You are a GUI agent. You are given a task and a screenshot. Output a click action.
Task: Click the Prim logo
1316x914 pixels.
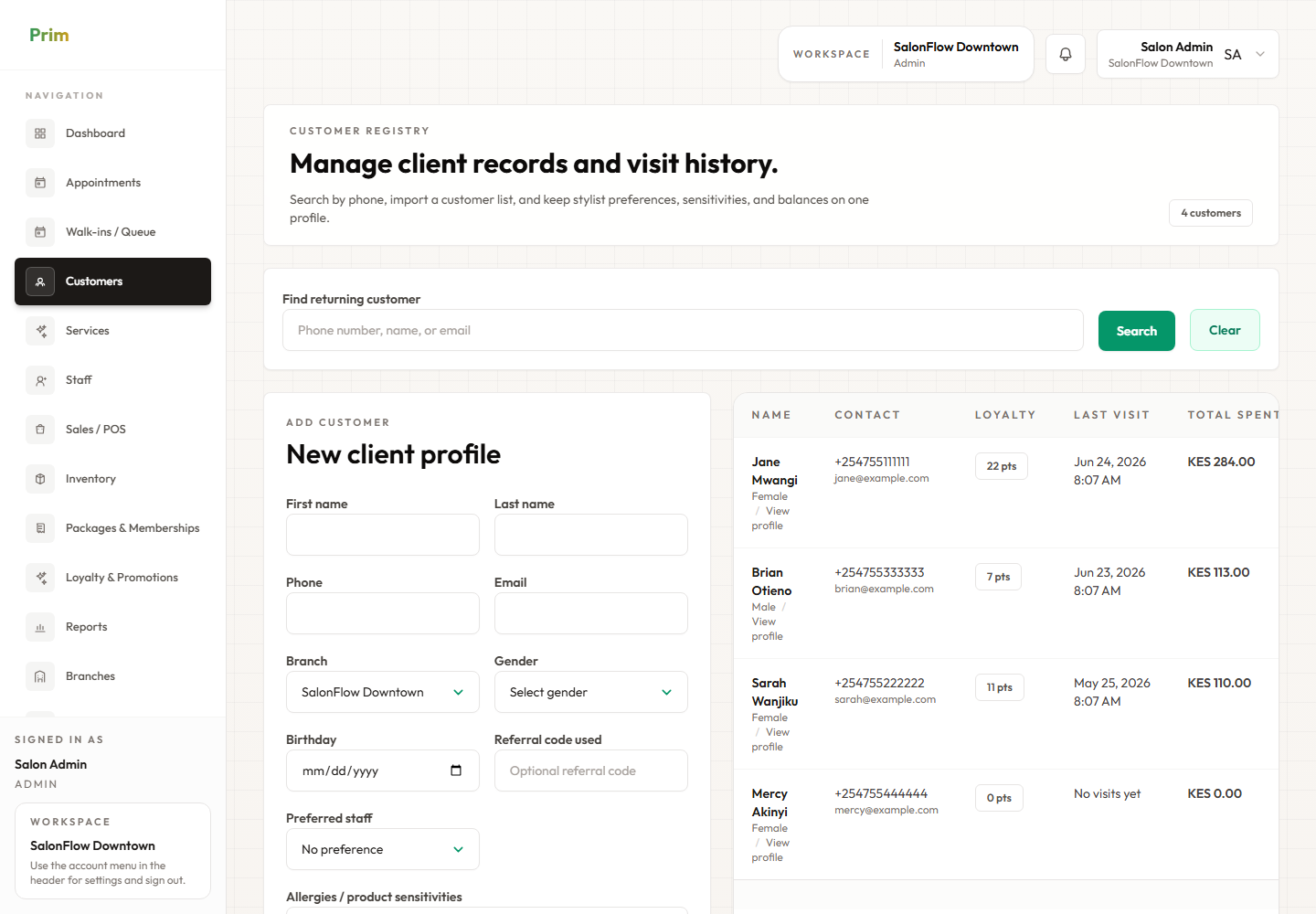click(49, 35)
